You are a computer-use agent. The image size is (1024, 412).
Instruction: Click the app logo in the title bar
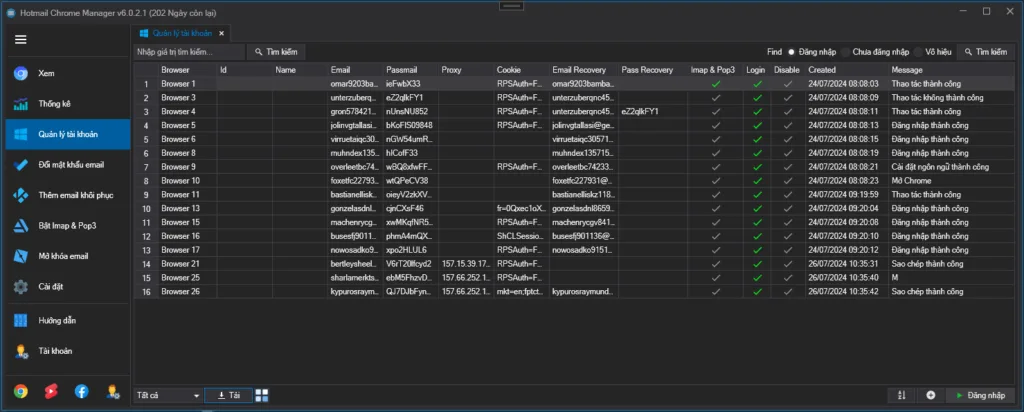click(10, 13)
